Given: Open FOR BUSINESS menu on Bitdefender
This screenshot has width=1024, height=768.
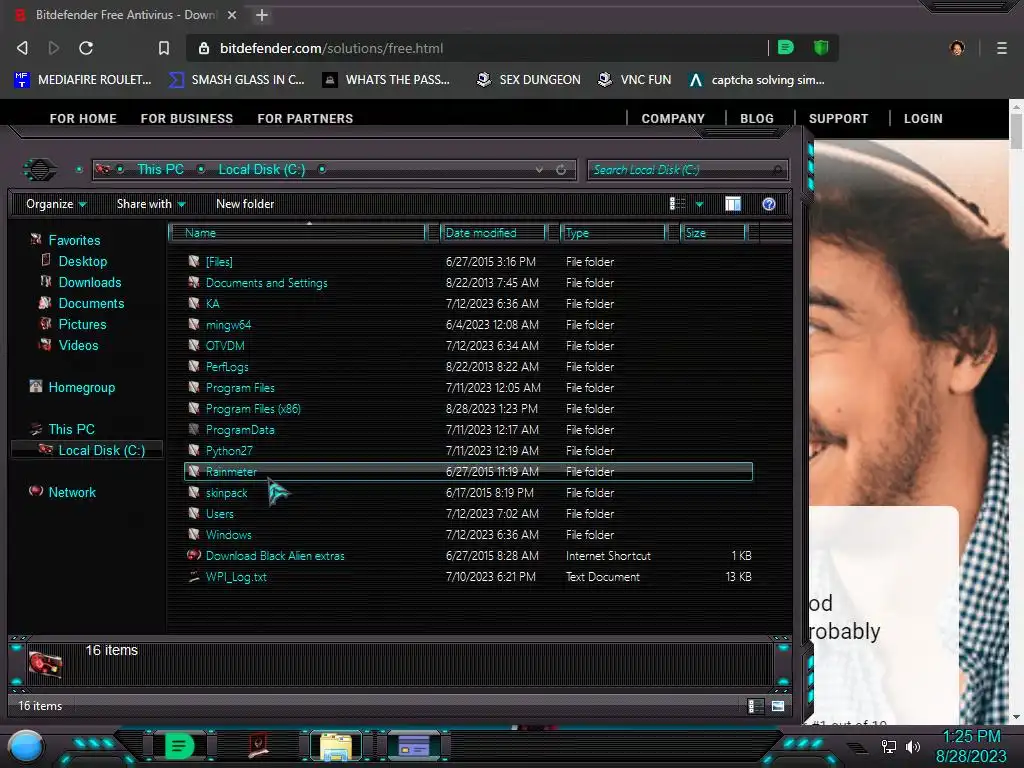Looking at the screenshot, I should pos(187,118).
